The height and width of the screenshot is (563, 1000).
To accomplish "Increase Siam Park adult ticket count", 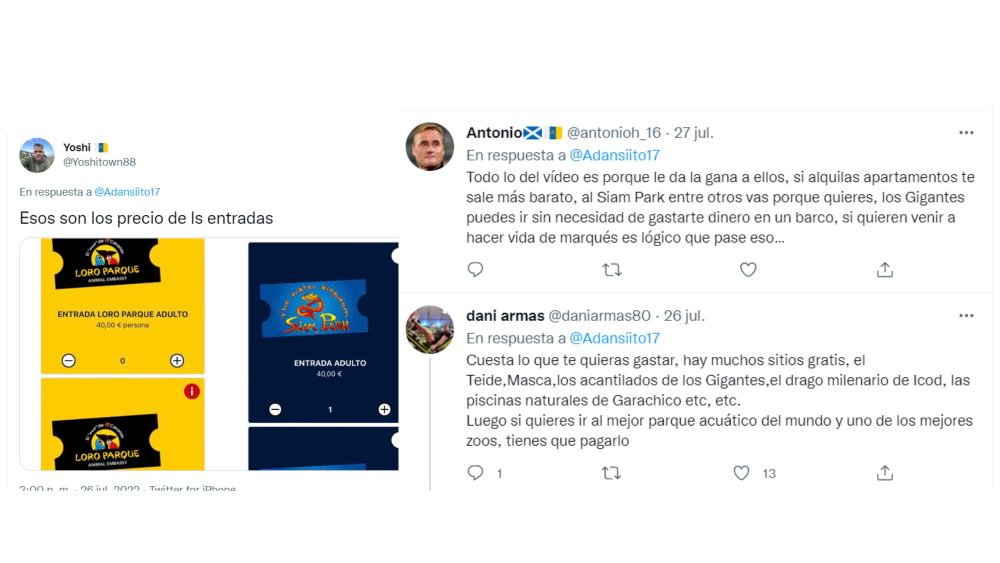I will (384, 409).
